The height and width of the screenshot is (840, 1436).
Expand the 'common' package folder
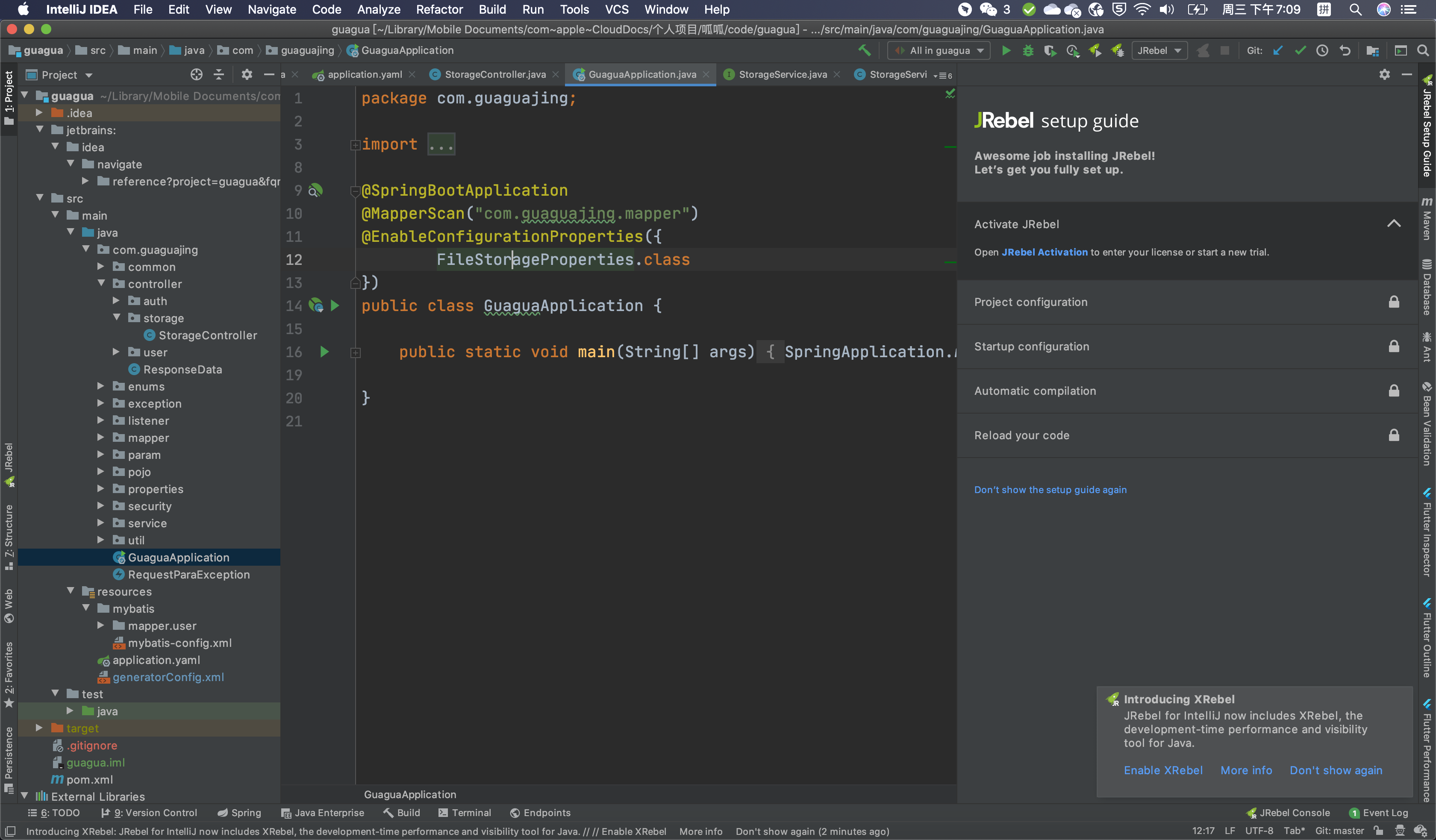[x=101, y=266]
